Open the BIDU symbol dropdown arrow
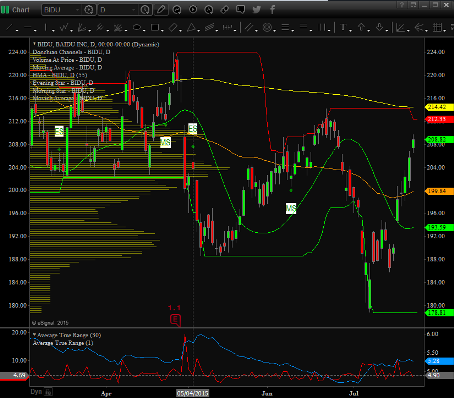Screen dimensions: 454x398 pos(77,10)
